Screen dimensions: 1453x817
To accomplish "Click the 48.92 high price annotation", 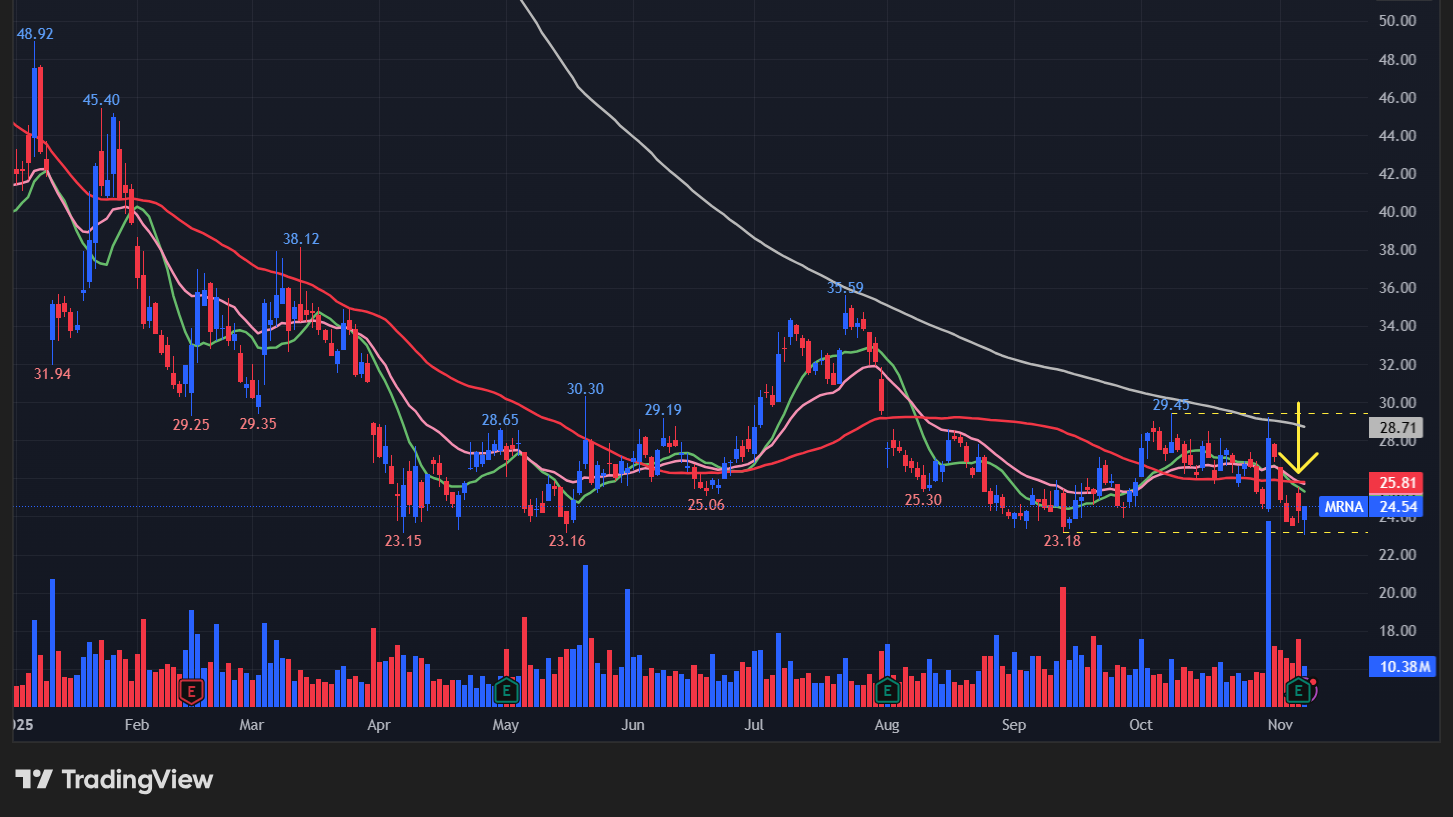I will tap(35, 33).
